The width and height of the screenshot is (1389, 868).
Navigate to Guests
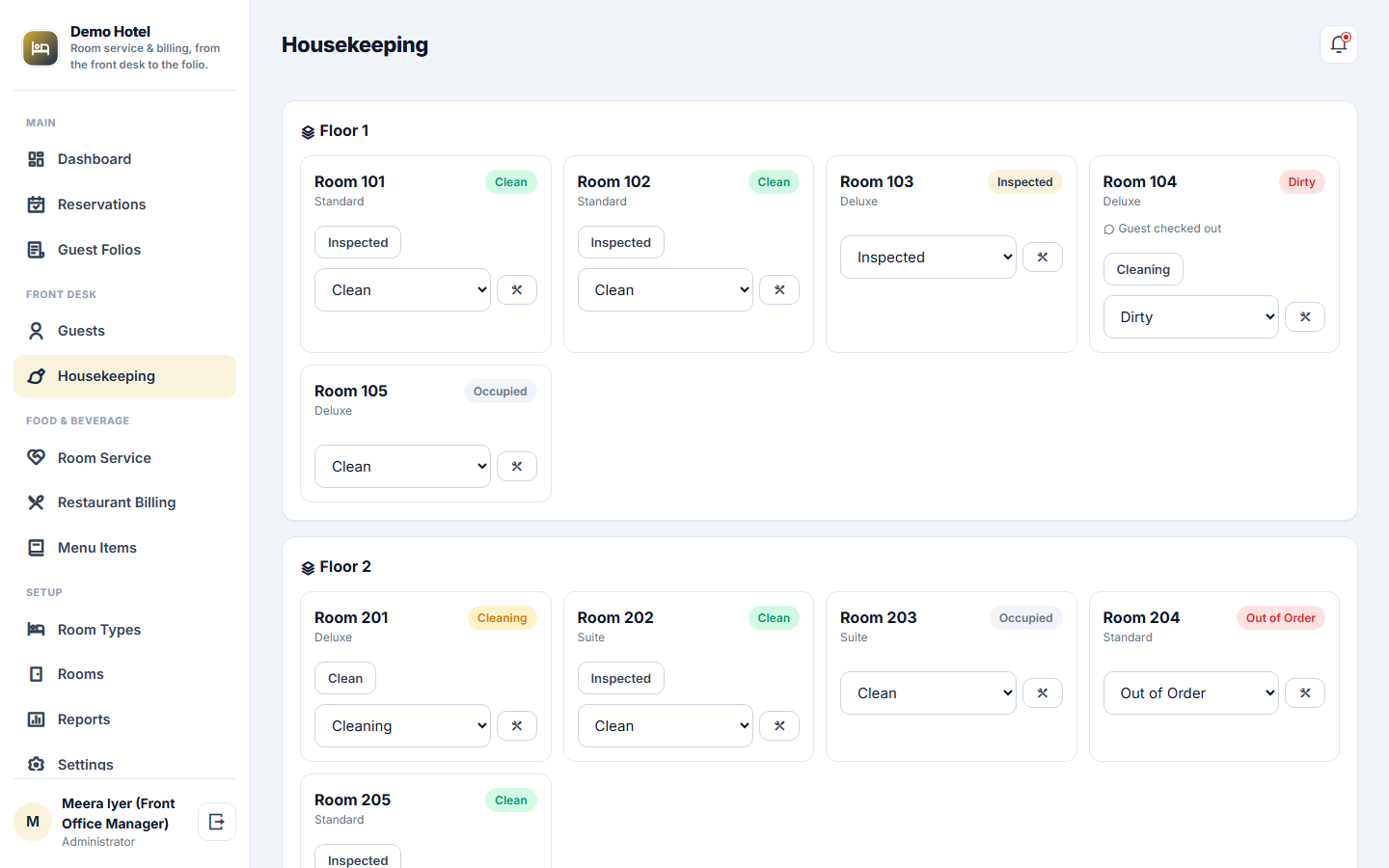[124, 331]
